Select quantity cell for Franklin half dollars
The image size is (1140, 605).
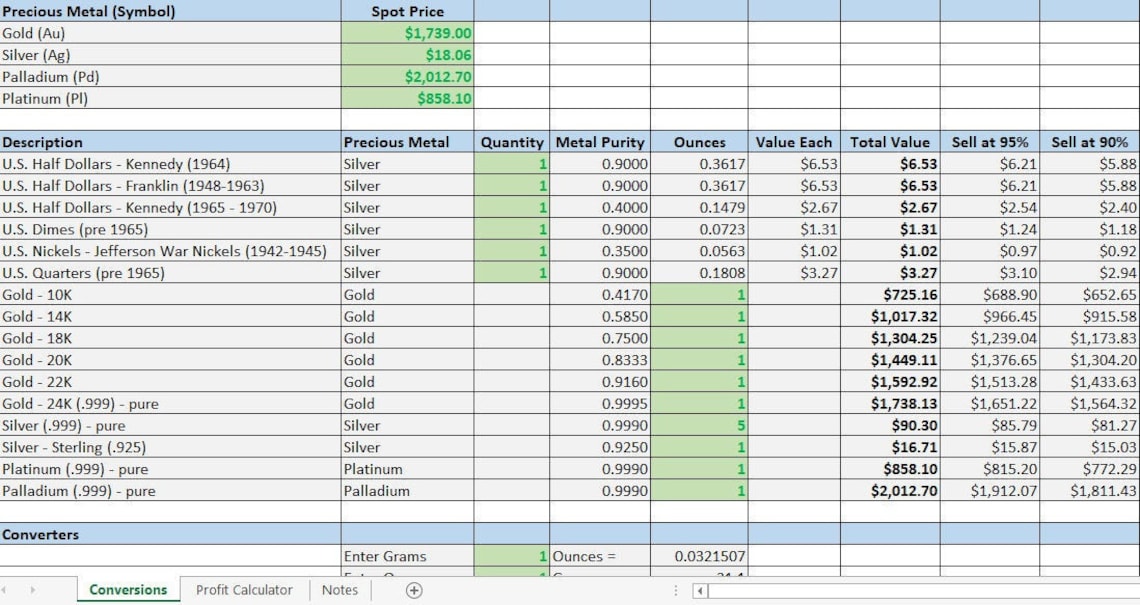(511, 185)
